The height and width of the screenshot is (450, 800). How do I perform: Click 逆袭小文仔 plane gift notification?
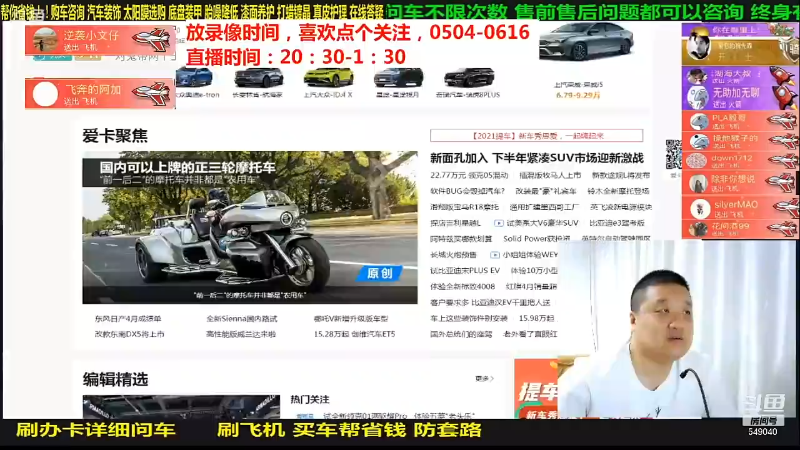100,40
